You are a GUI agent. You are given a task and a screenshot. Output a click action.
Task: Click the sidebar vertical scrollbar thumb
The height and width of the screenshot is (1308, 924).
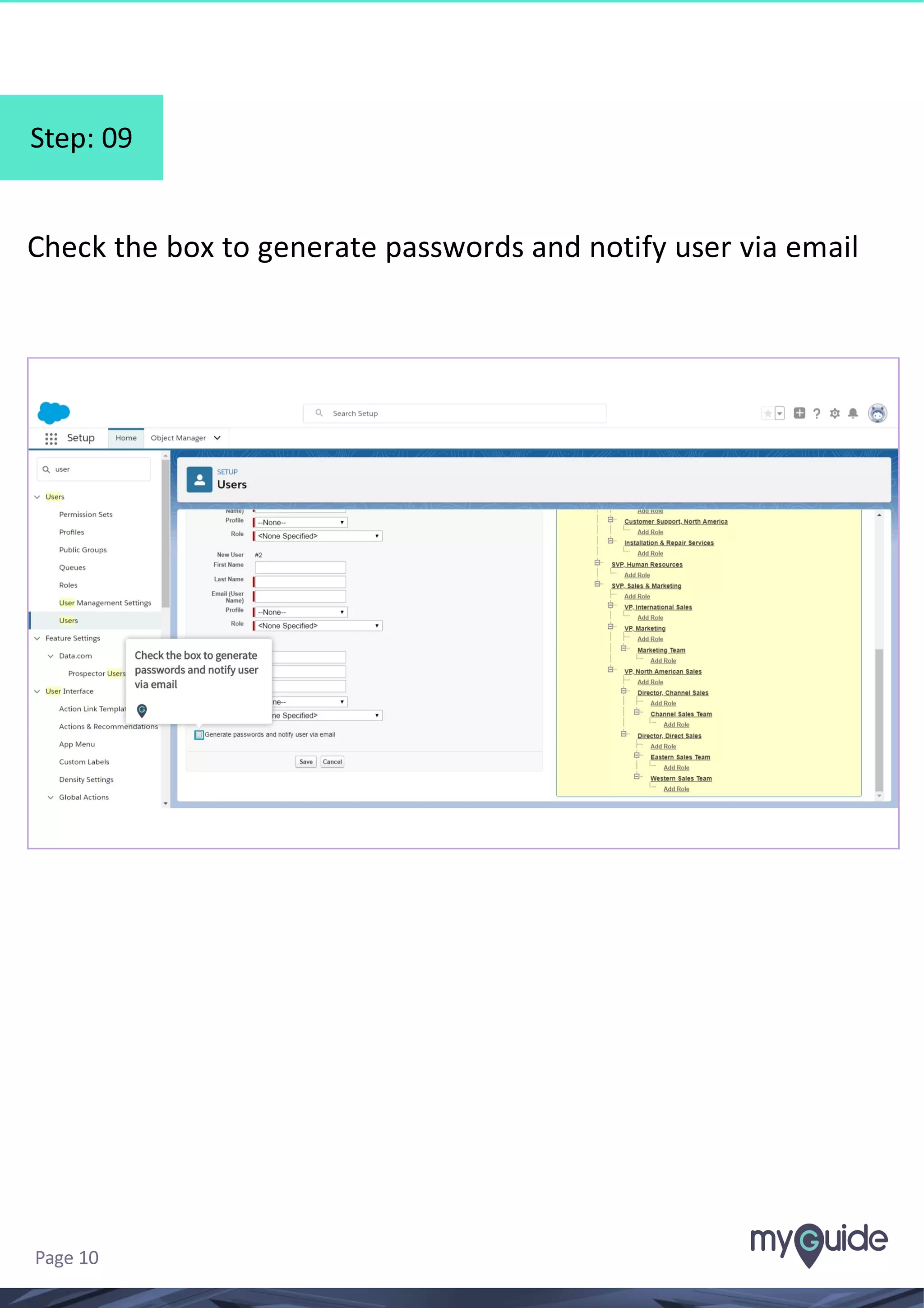pyautogui.click(x=166, y=534)
